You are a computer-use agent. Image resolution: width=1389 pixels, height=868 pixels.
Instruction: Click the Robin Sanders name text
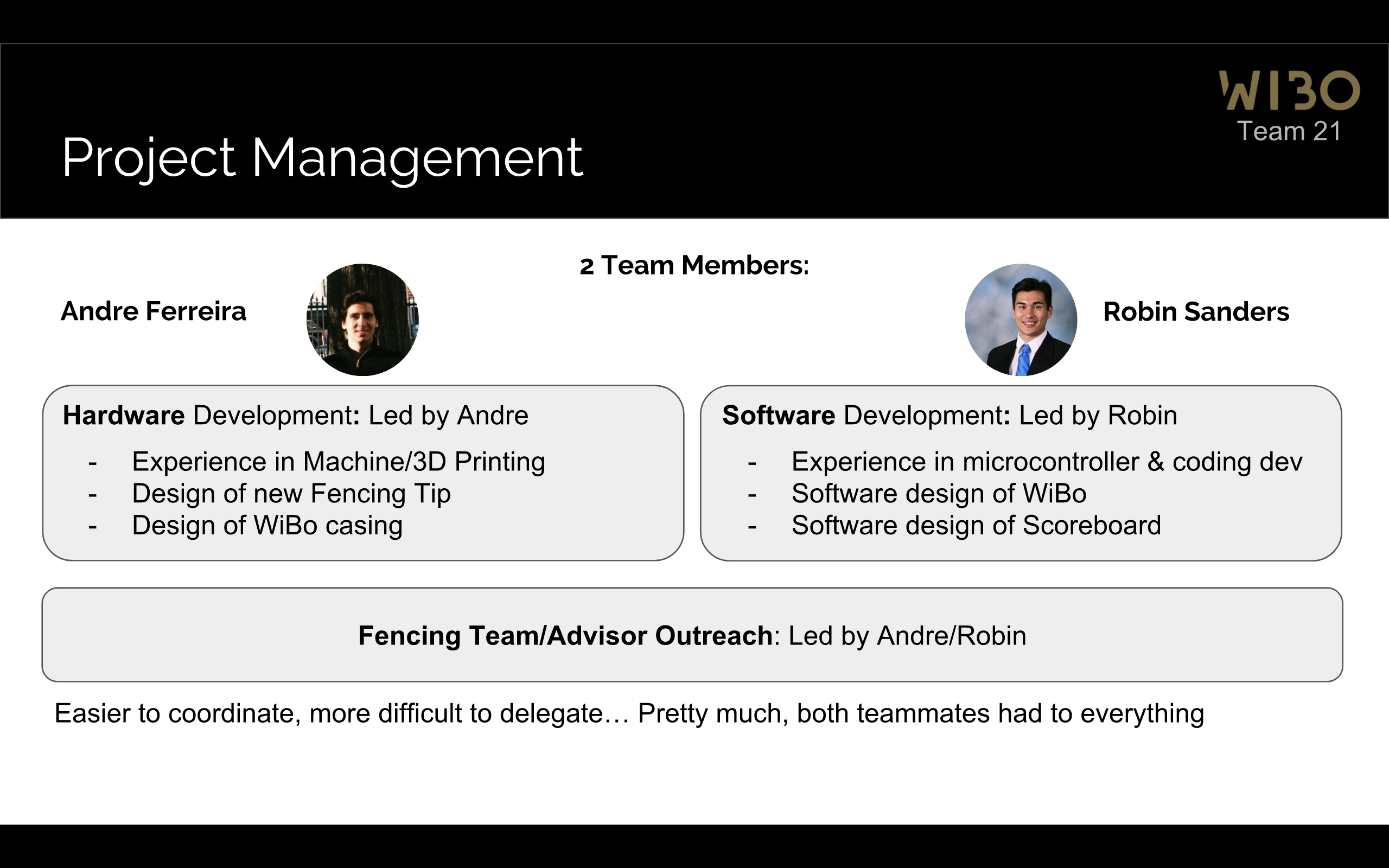1196,312
